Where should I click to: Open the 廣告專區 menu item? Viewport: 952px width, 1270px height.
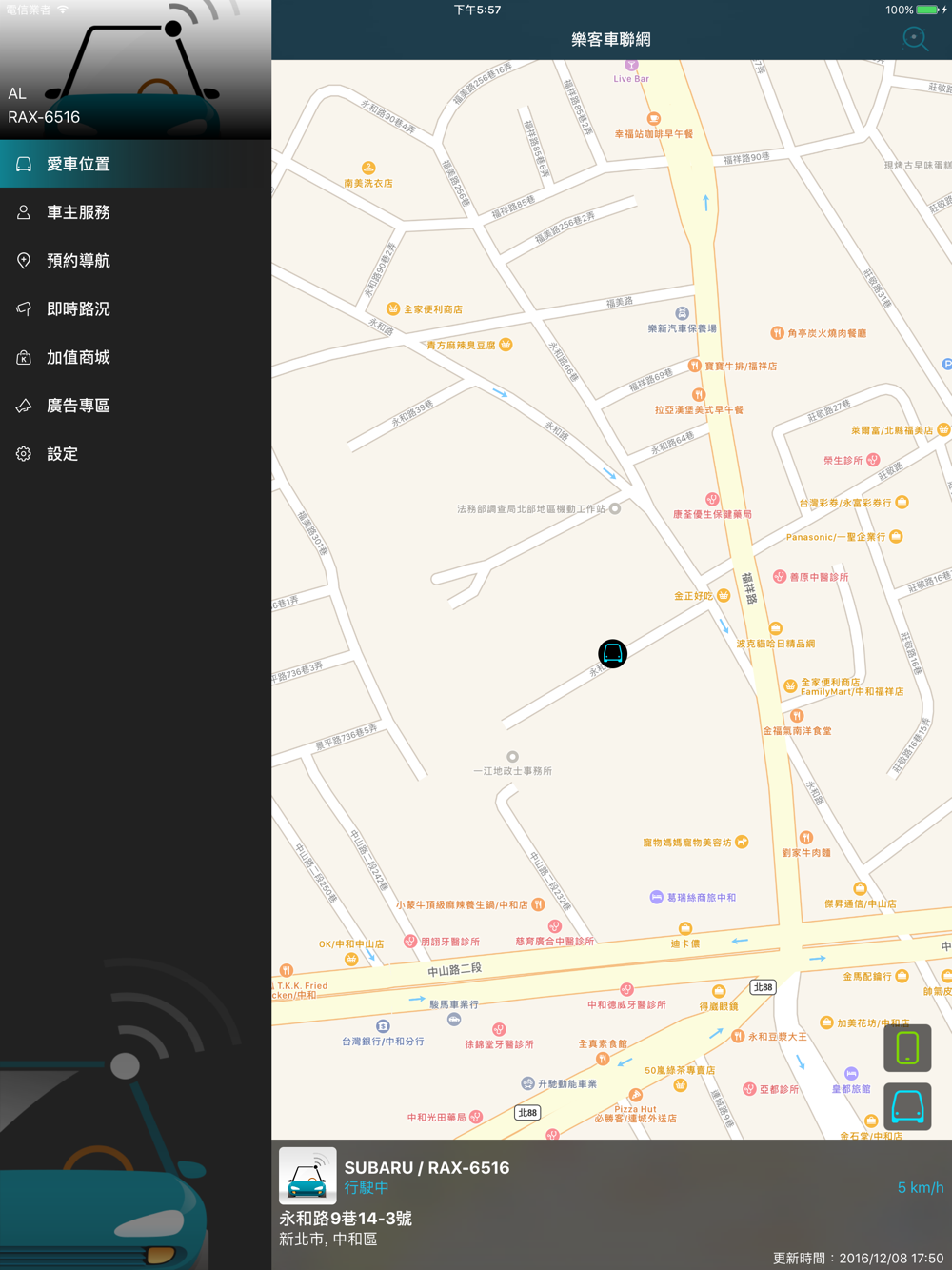click(135, 407)
